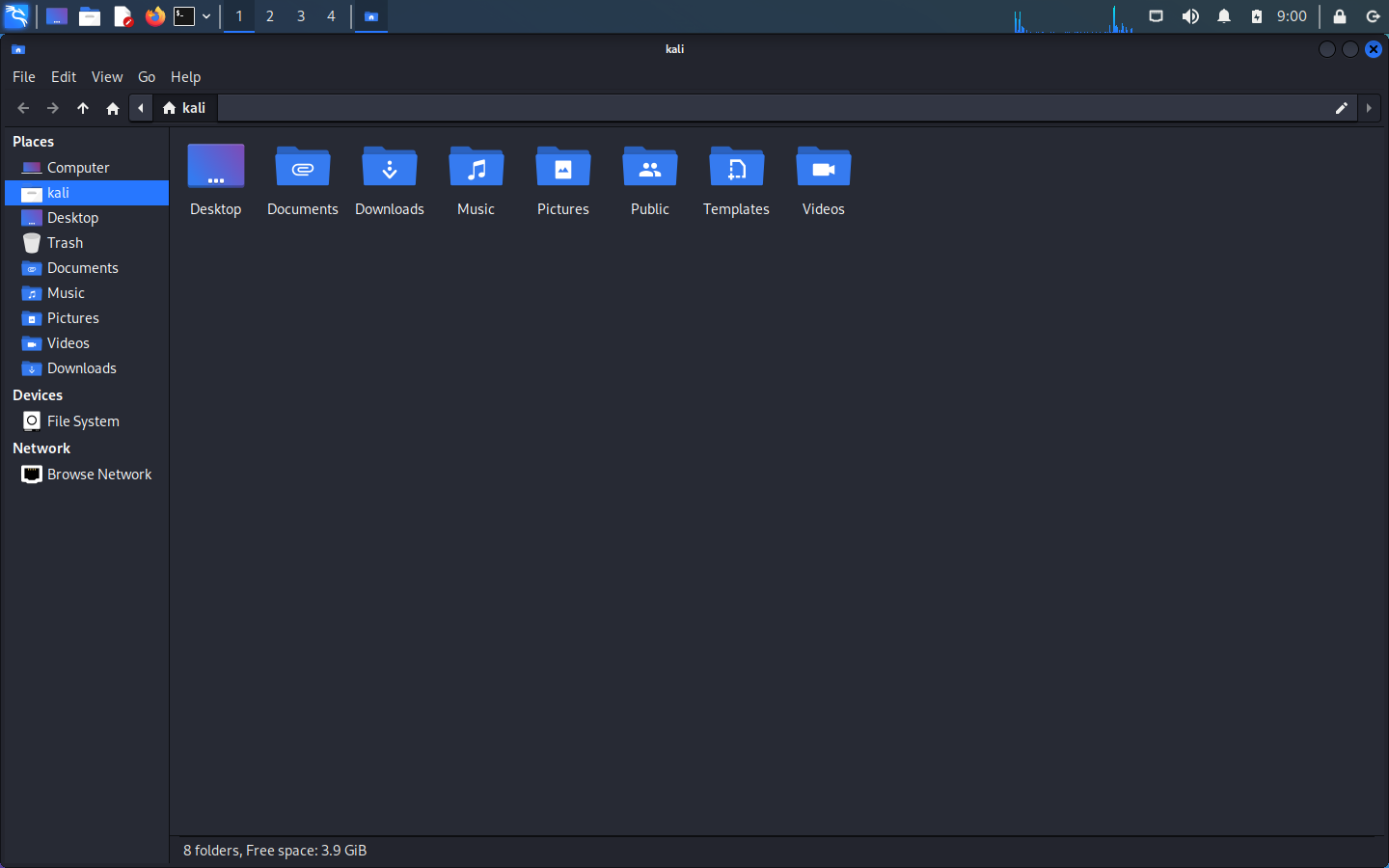
Task: Launch Firefox from the top panel
Action: click(154, 16)
